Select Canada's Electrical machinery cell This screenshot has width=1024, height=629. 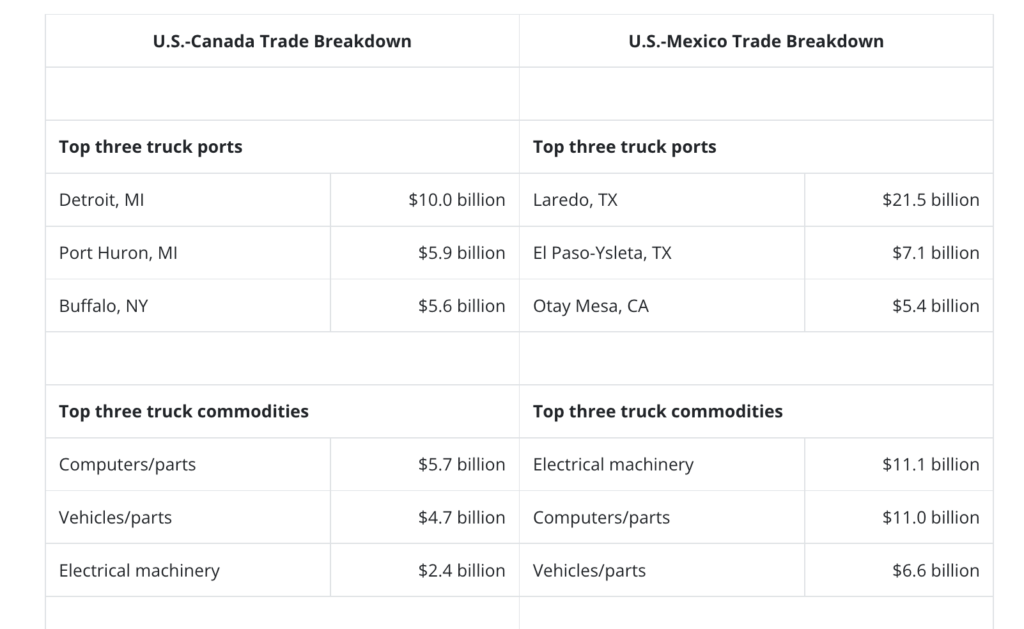139,570
